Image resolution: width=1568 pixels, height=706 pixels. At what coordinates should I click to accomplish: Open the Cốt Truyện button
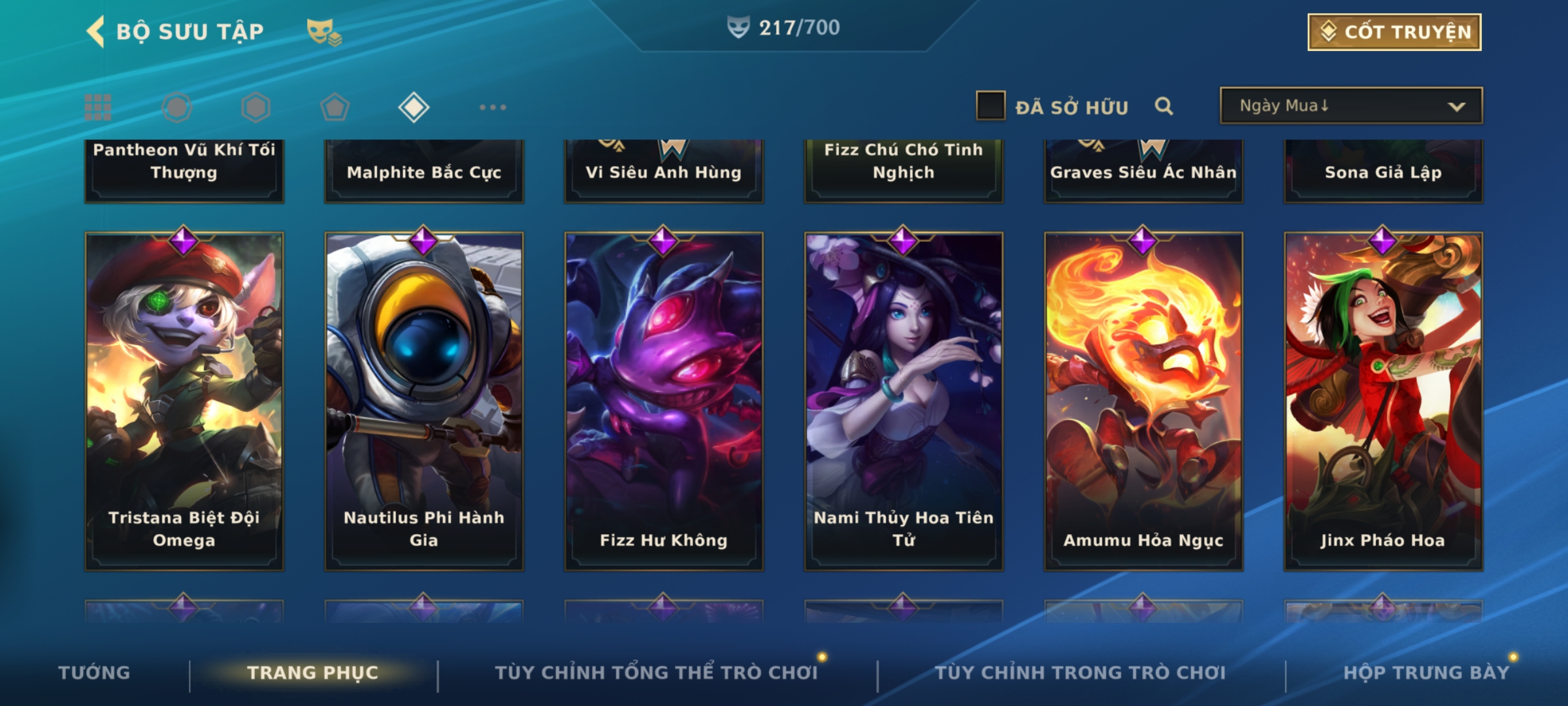[1394, 31]
